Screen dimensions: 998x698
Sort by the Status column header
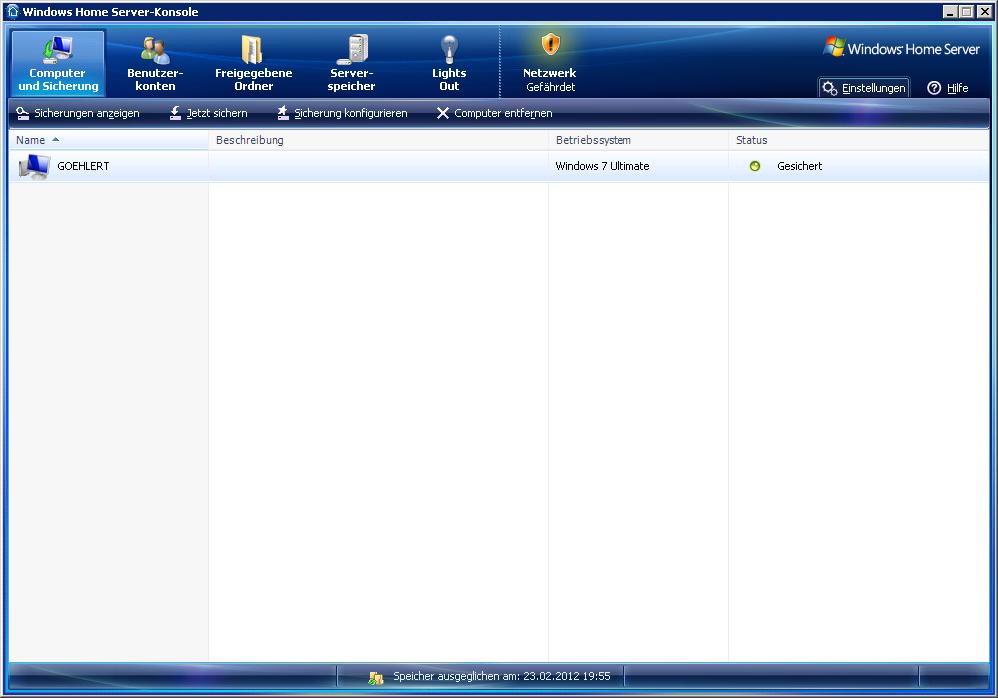(752, 140)
